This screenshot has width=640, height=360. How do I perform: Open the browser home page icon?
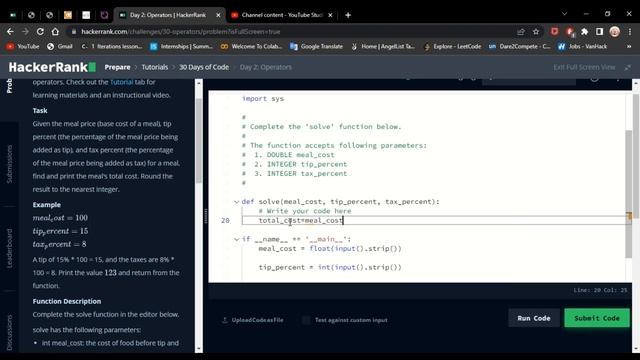[x=55, y=31]
